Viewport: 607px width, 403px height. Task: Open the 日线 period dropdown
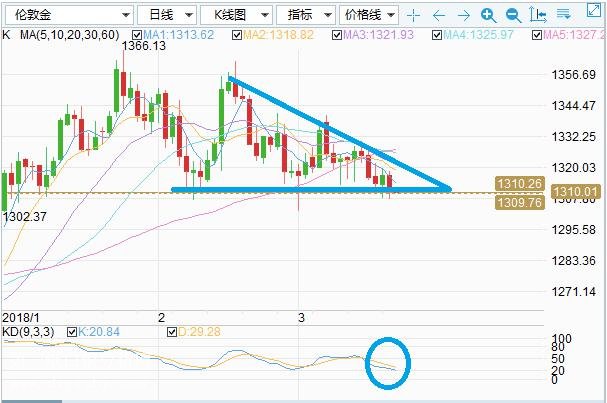click(167, 15)
